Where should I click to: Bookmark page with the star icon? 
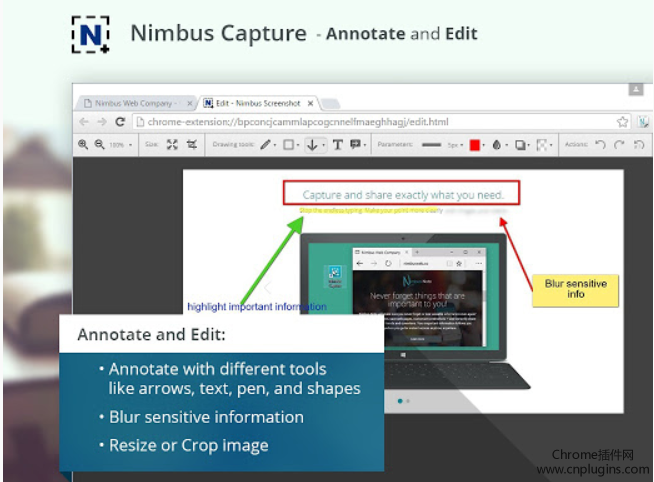622,122
